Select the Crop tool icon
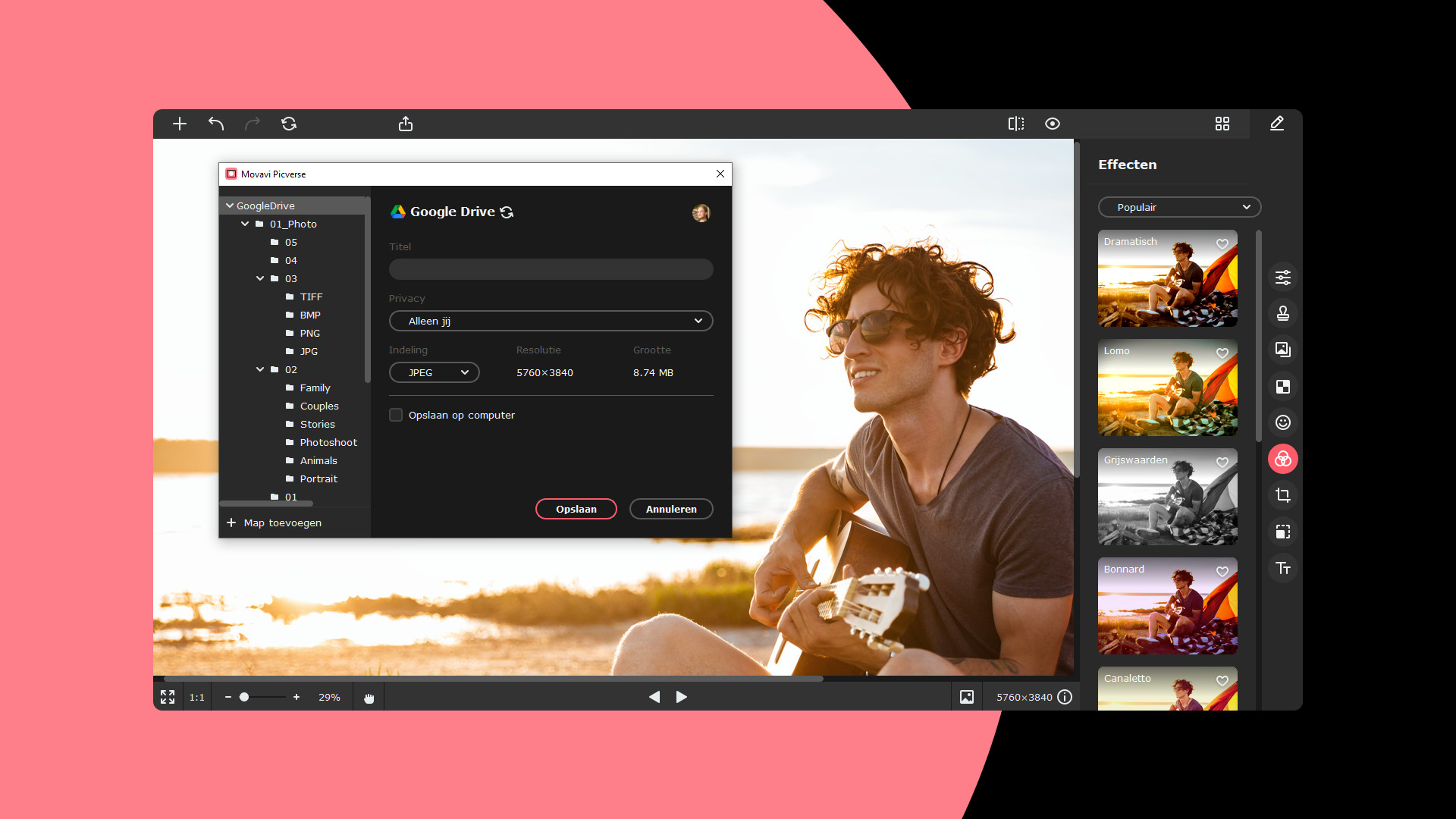Screen dimensions: 1456x819 click(x=1282, y=495)
